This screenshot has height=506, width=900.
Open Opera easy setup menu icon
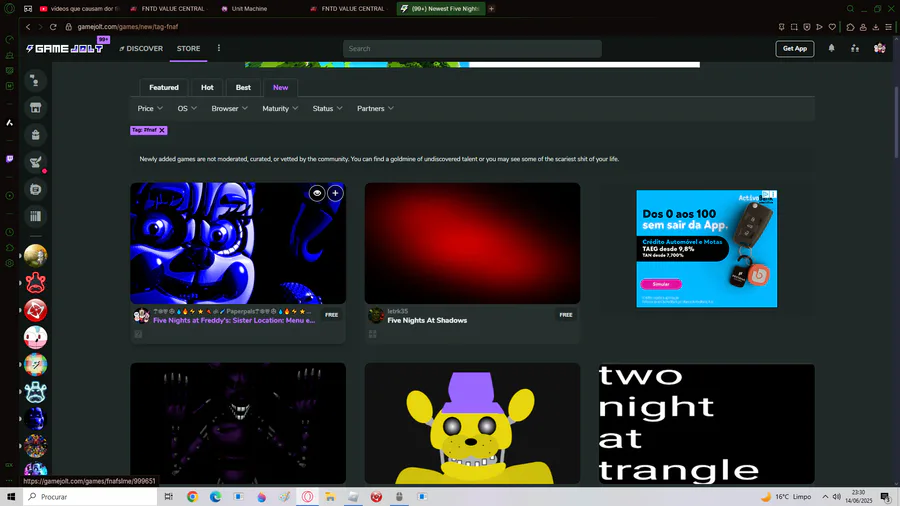tap(888, 26)
